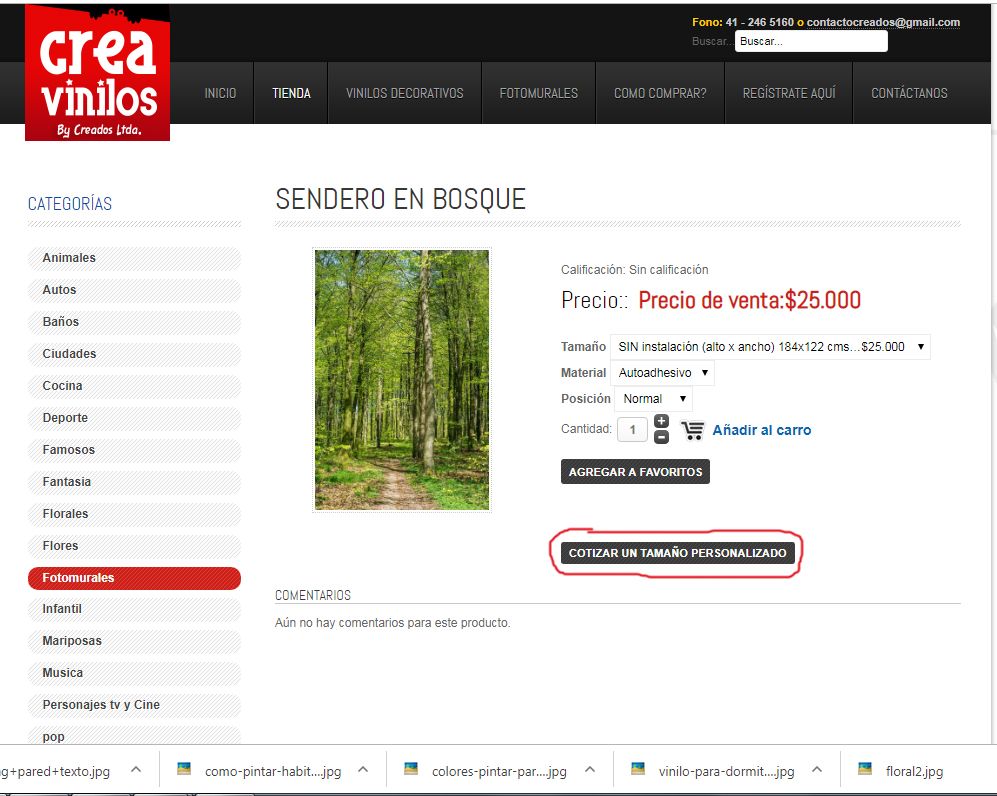Click the Añadir al carro link
997x796 pixels.
coord(761,430)
